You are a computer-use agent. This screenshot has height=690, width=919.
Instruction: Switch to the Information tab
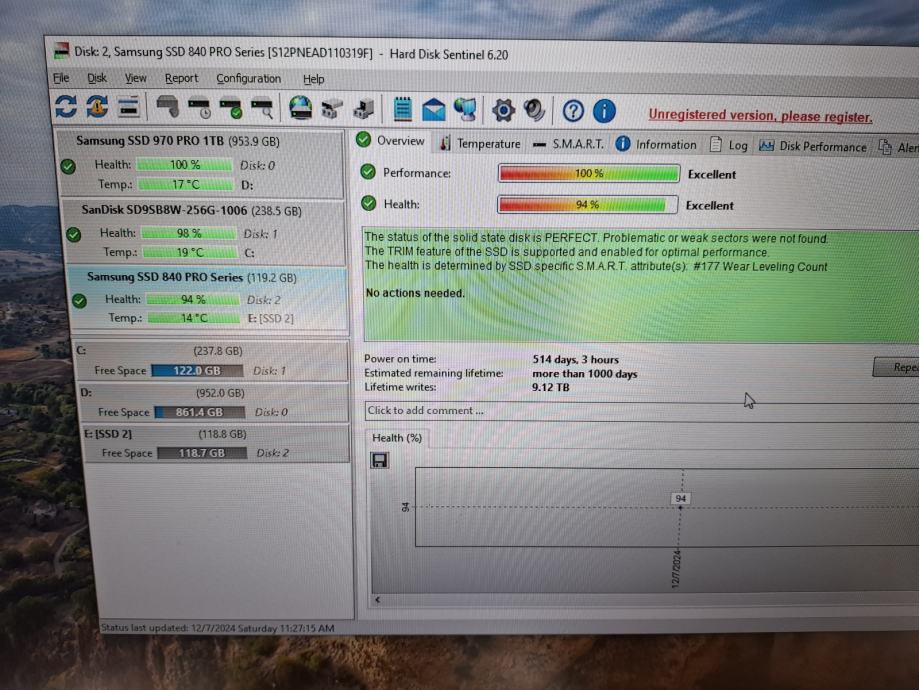[656, 145]
